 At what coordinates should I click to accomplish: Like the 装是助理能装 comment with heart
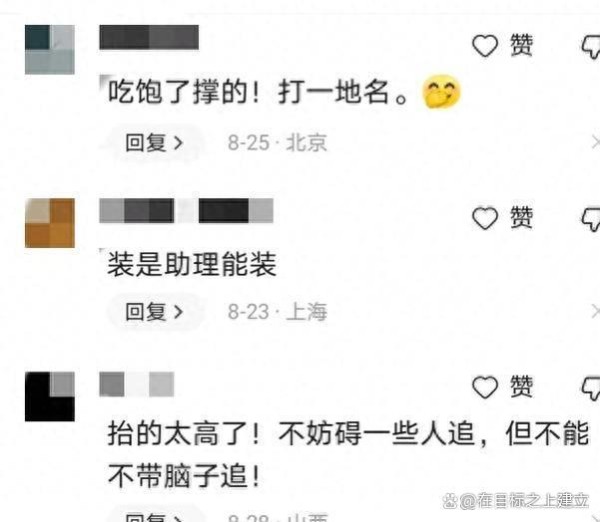pyautogui.click(x=485, y=219)
